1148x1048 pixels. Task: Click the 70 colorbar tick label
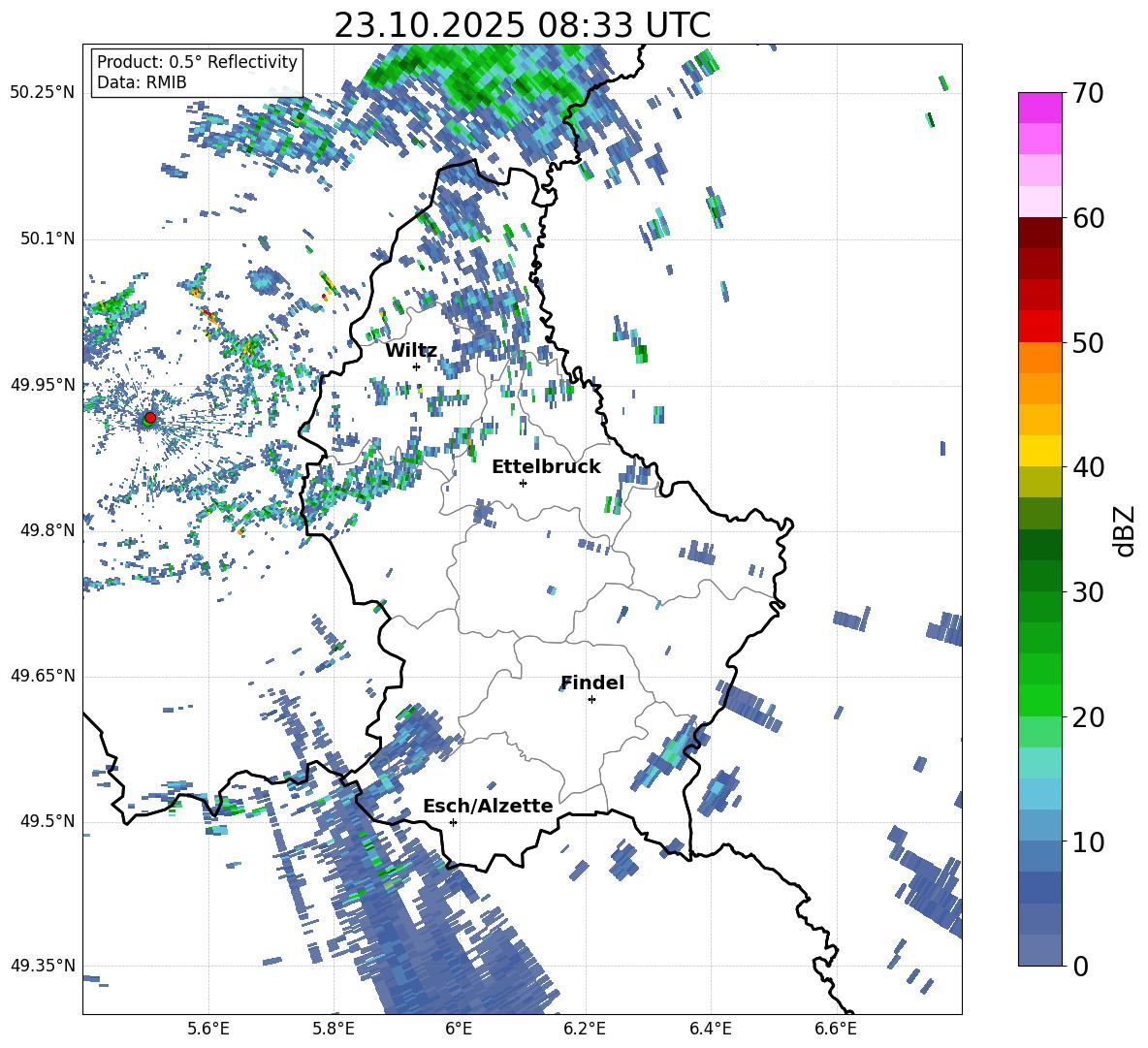pos(1088,94)
